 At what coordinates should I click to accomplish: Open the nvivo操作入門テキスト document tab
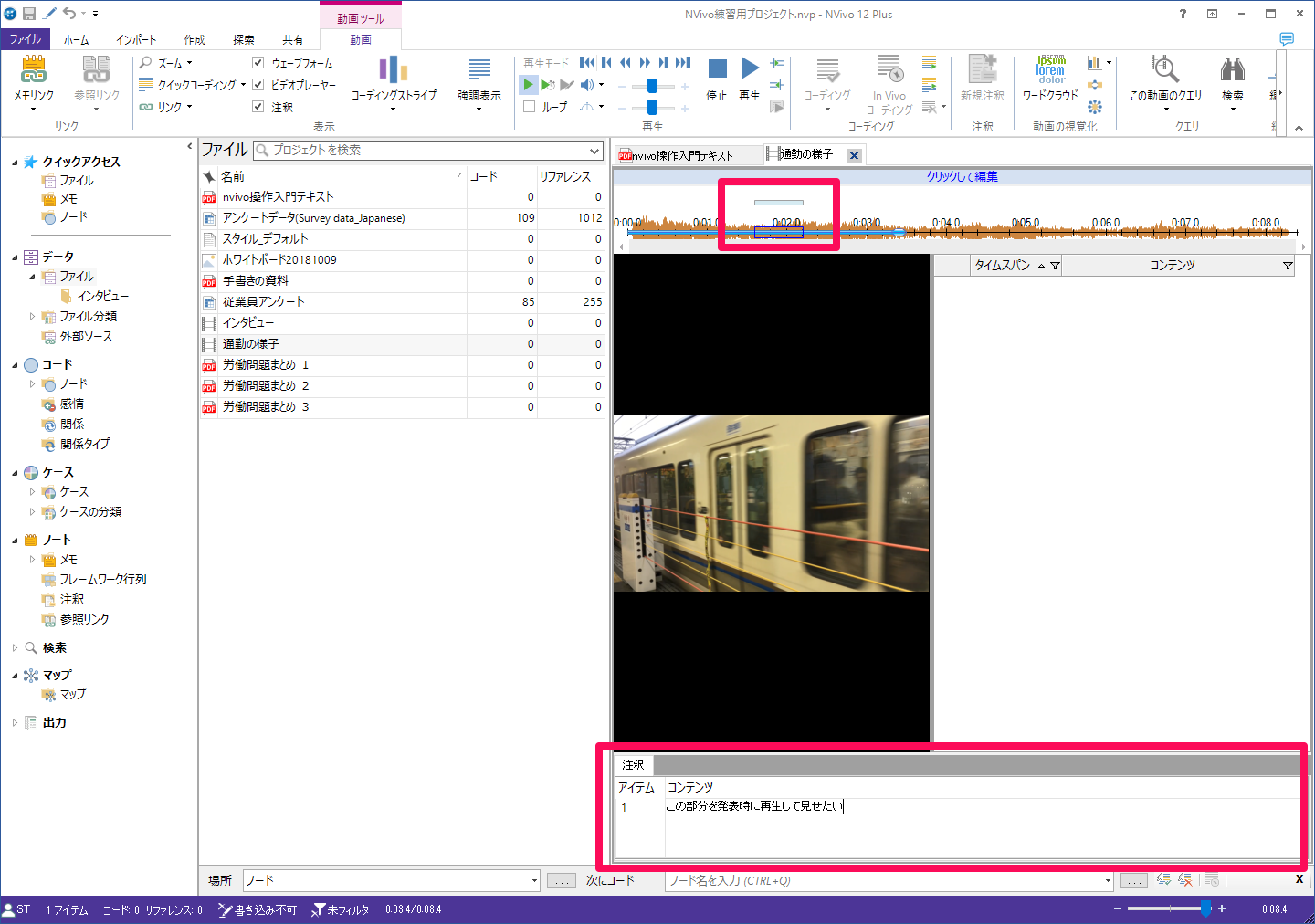(683, 155)
